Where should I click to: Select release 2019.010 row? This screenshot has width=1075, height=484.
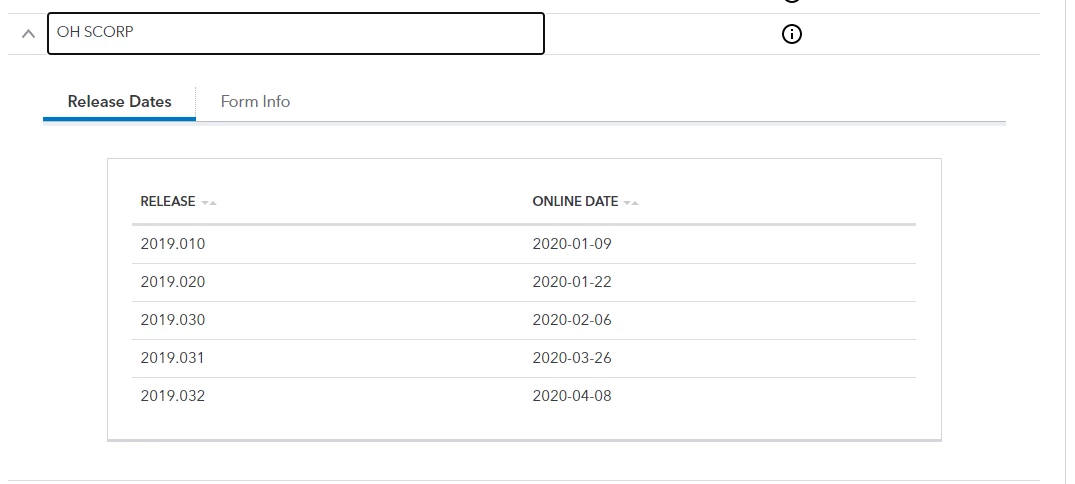pyautogui.click(x=524, y=244)
